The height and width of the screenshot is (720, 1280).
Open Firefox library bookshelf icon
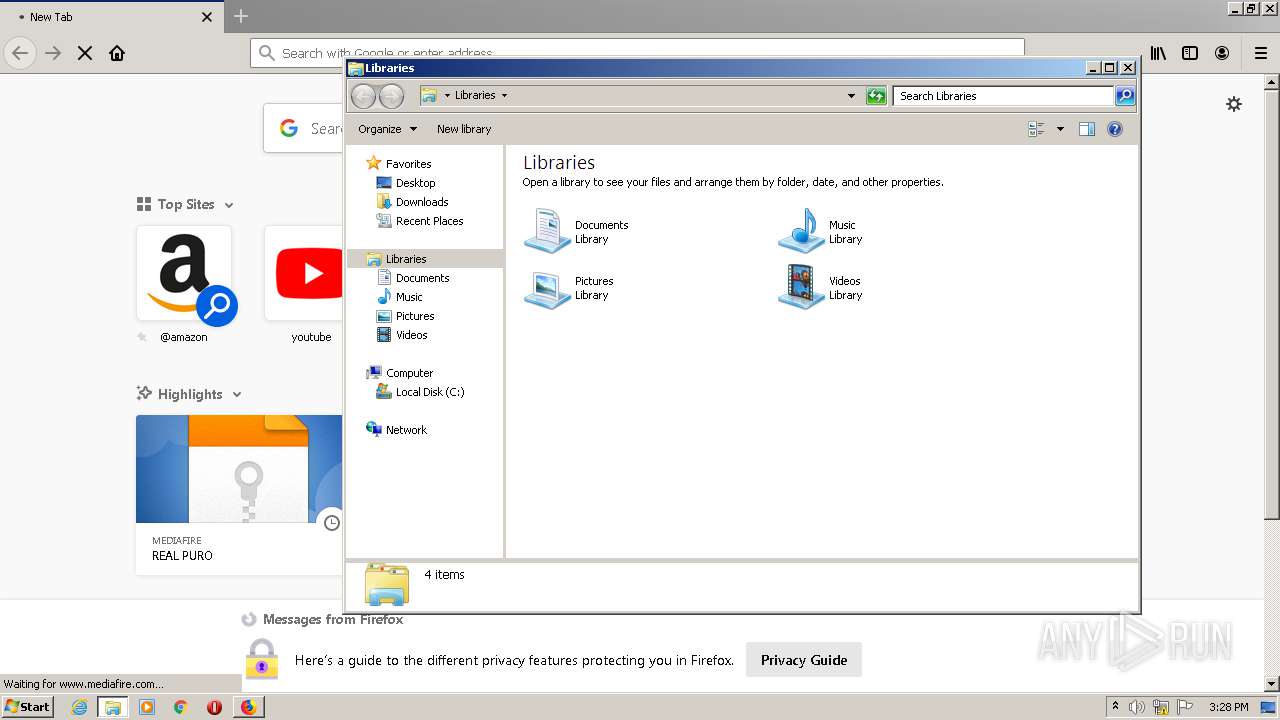[1158, 53]
